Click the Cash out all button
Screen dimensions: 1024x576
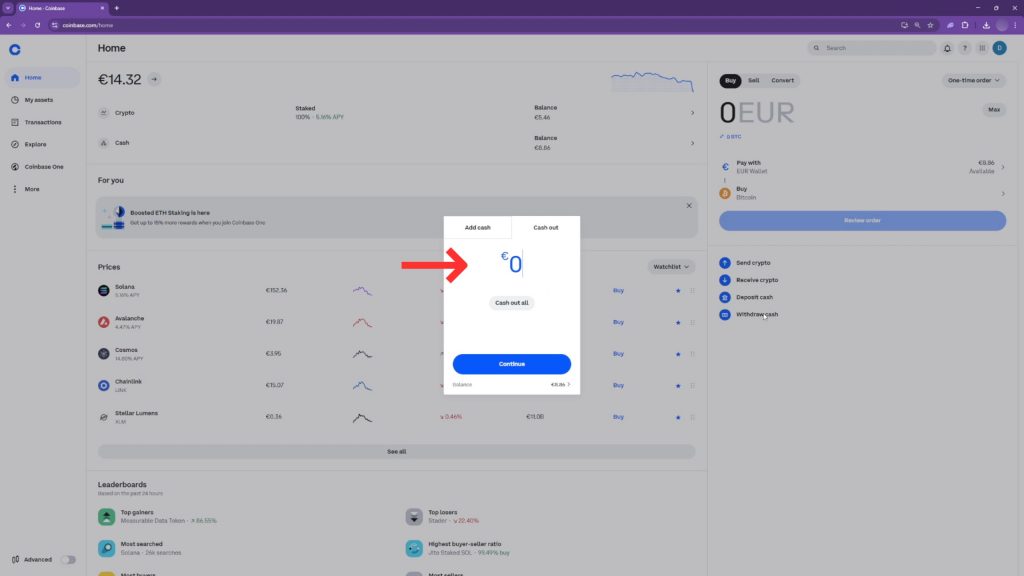click(511, 303)
